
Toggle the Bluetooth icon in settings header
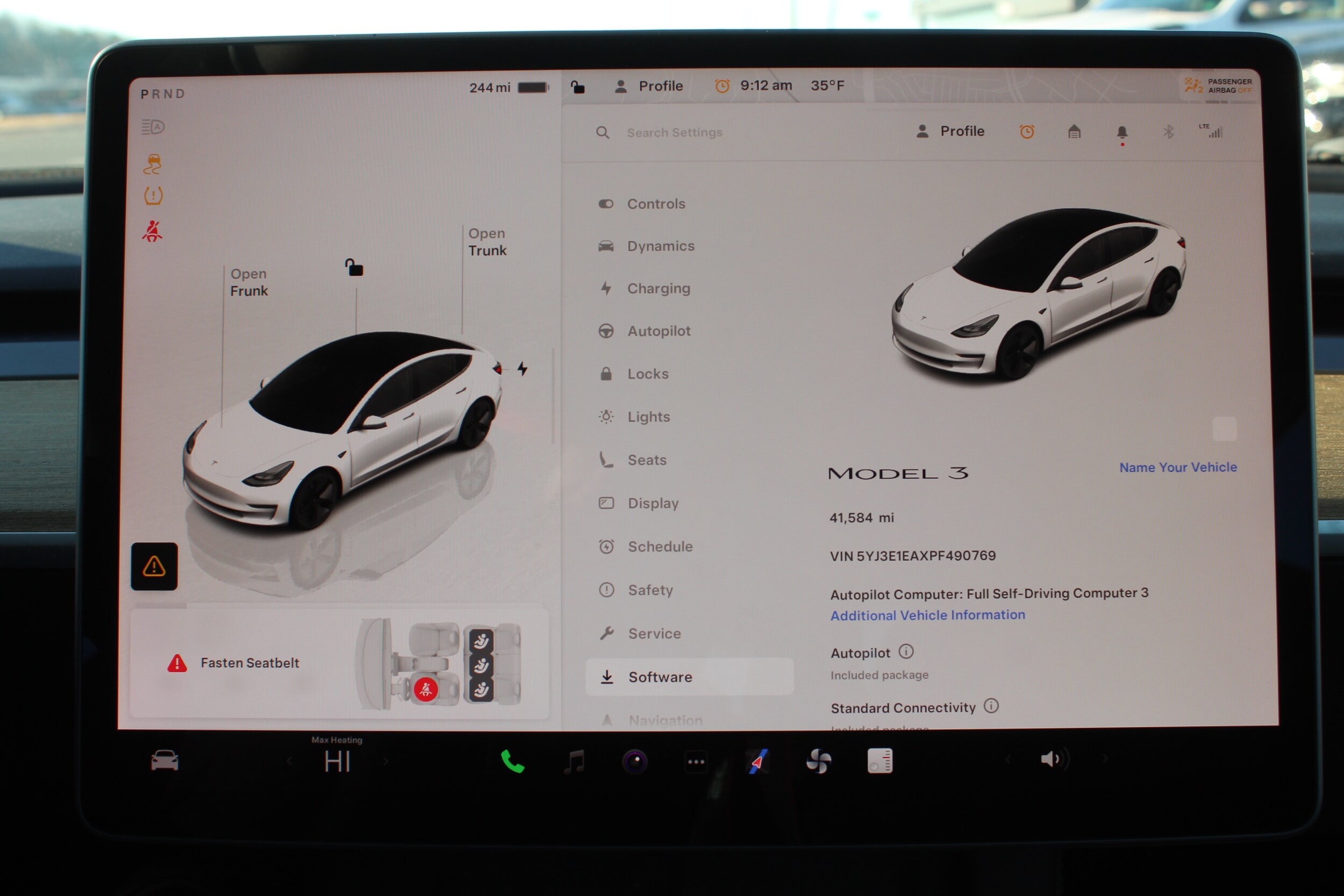pos(1168,132)
